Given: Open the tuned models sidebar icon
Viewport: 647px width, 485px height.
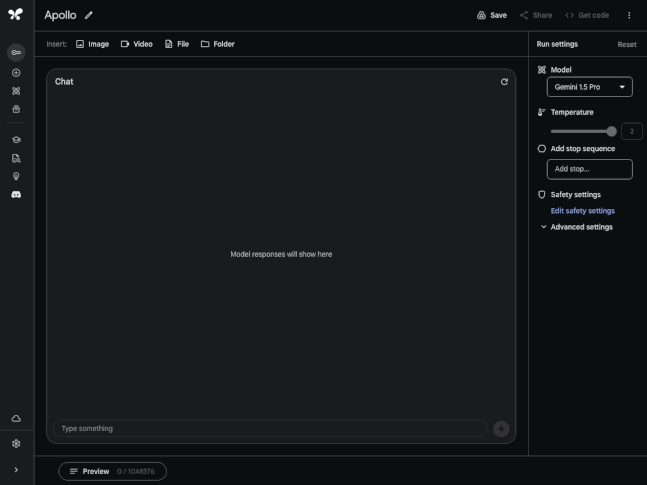Looking at the screenshot, I should point(16,91).
